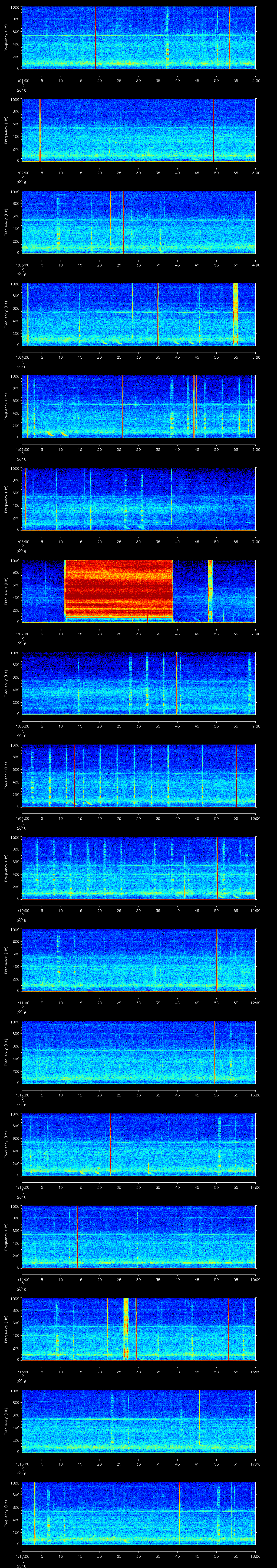Open the spectrogram panel starting at 1:16:00
The image size is (277, 1568).
[138, 1421]
